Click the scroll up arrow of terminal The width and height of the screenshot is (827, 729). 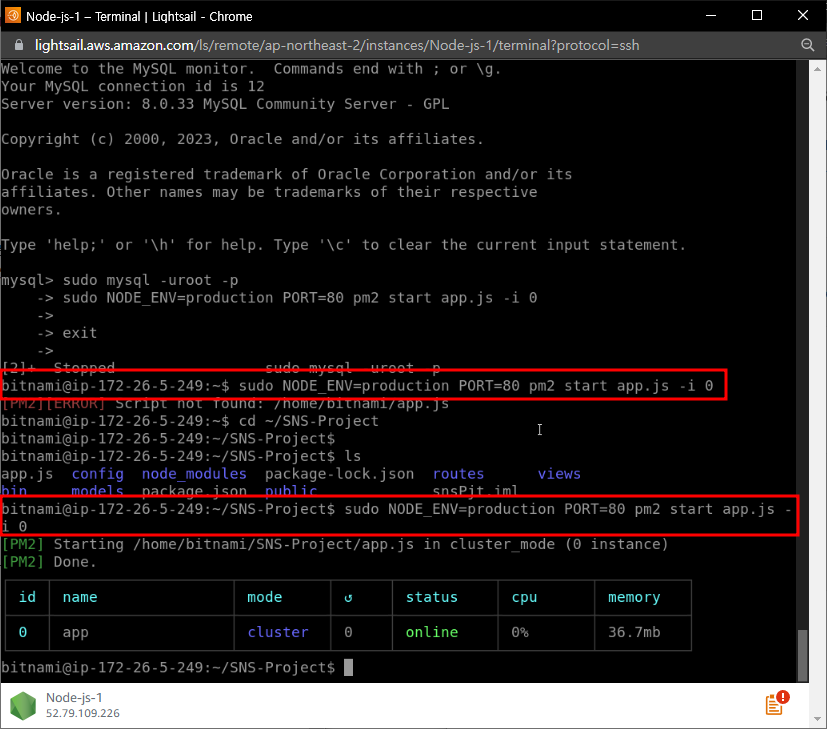pyautogui.click(x=817, y=69)
